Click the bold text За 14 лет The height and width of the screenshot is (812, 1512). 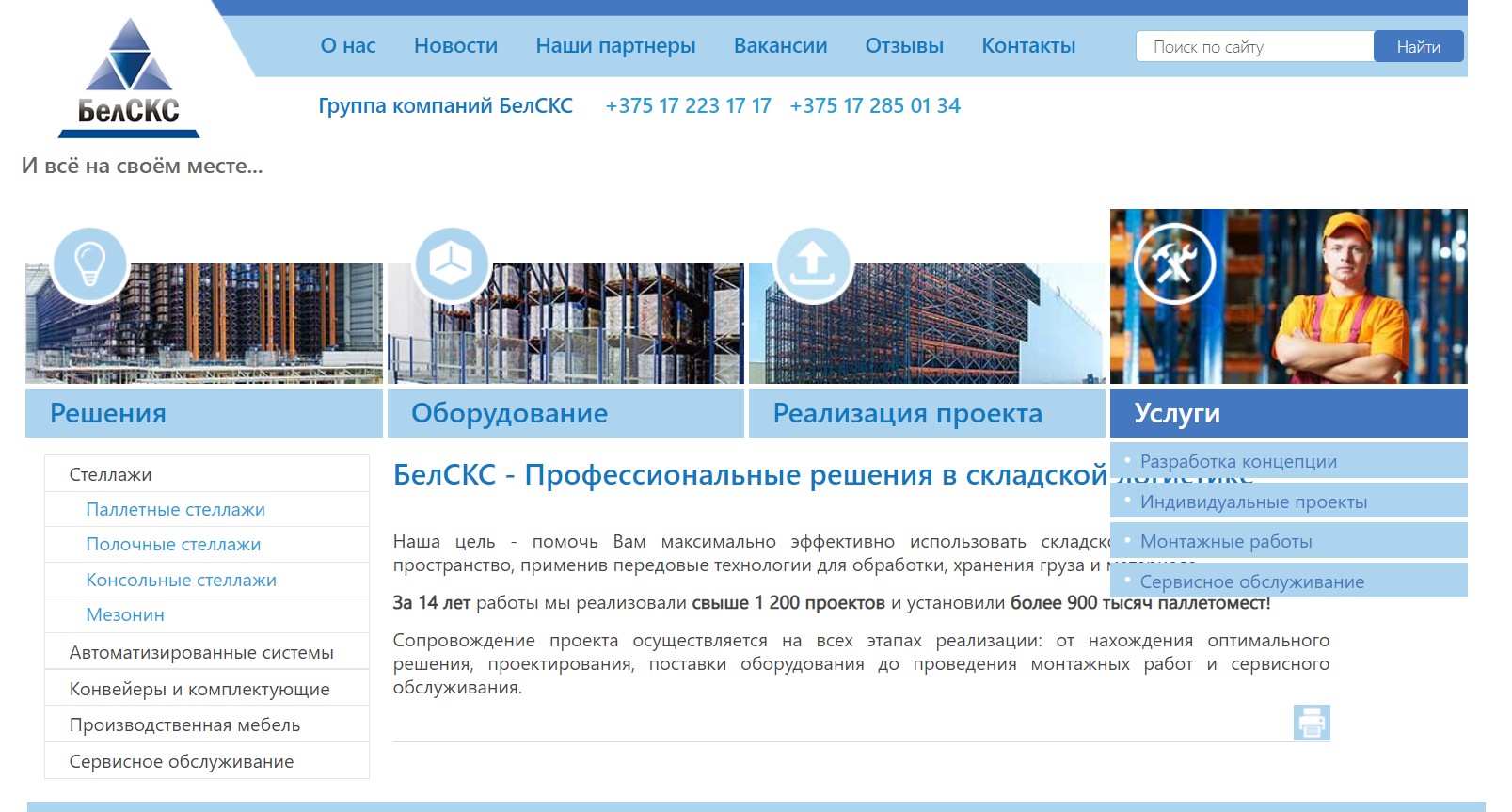[432, 602]
